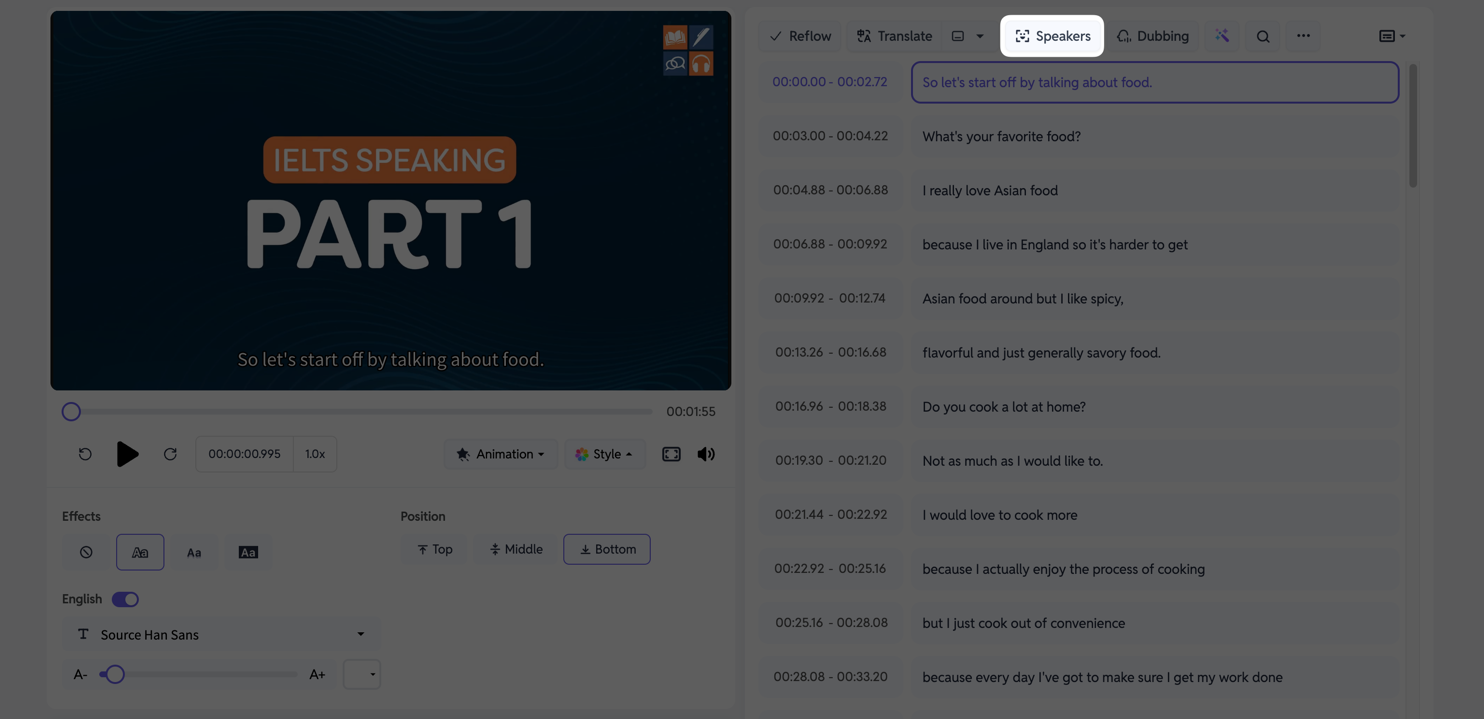1484x719 pixels.
Task: Expand the dropdown arrow beside Translate options
Action: 980,36
